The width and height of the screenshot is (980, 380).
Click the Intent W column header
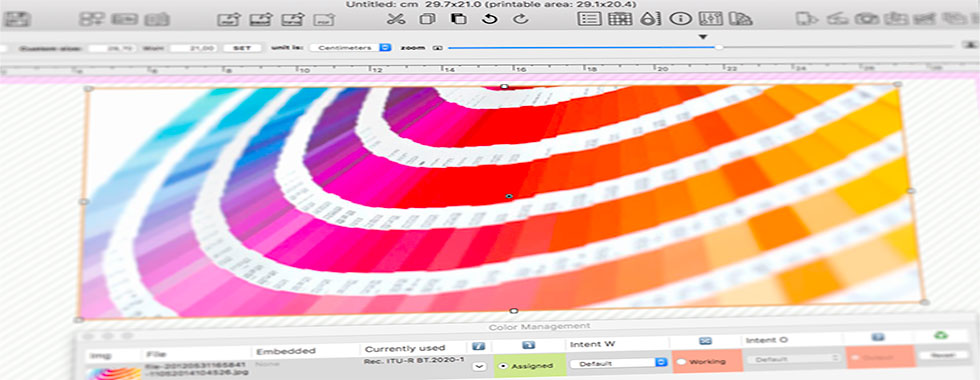pos(592,344)
